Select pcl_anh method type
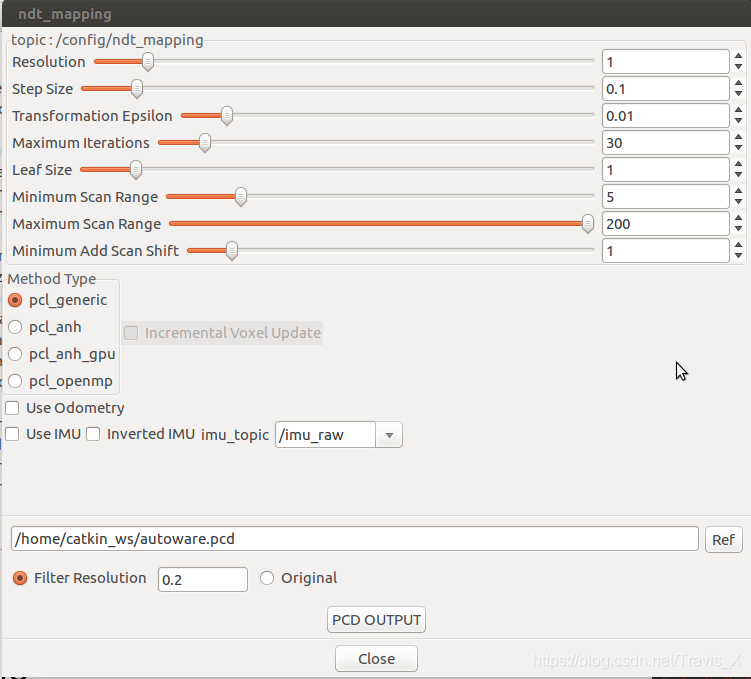This screenshot has width=751, height=679. click(15, 327)
